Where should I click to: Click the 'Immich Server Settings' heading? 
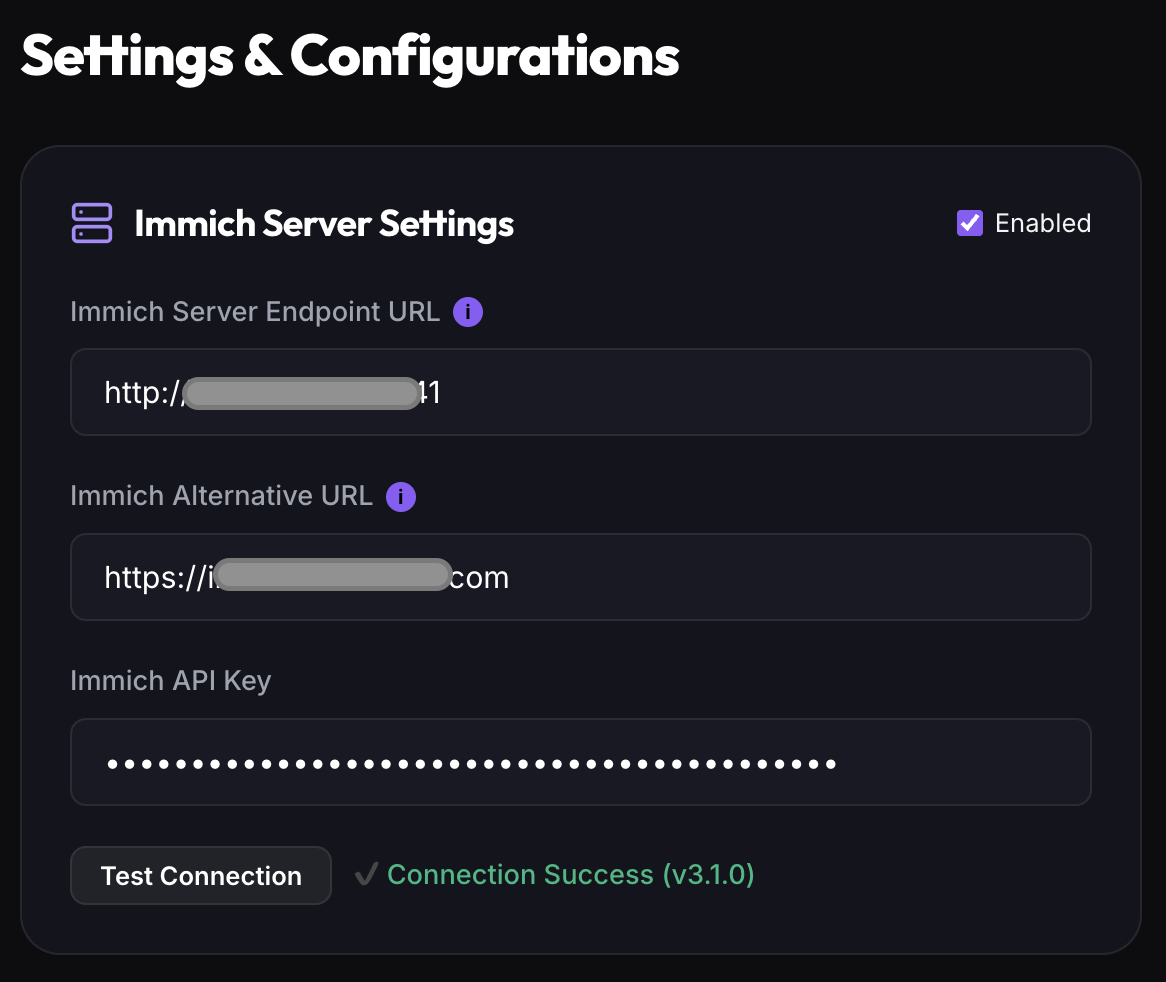point(324,224)
